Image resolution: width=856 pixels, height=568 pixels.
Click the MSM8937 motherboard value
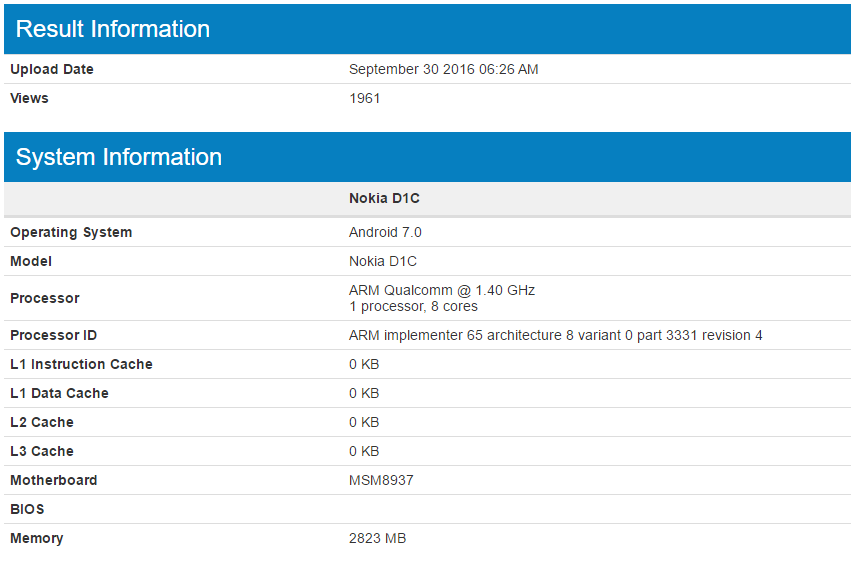[x=381, y=480]
